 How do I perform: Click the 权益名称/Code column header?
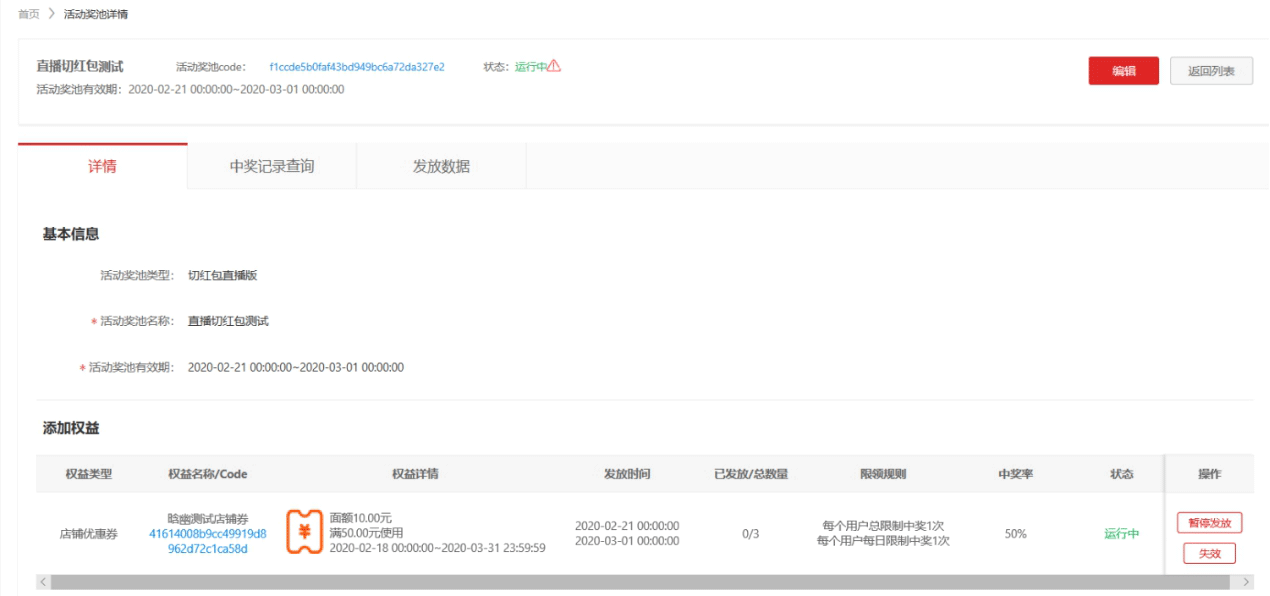[x=207, y=474]
